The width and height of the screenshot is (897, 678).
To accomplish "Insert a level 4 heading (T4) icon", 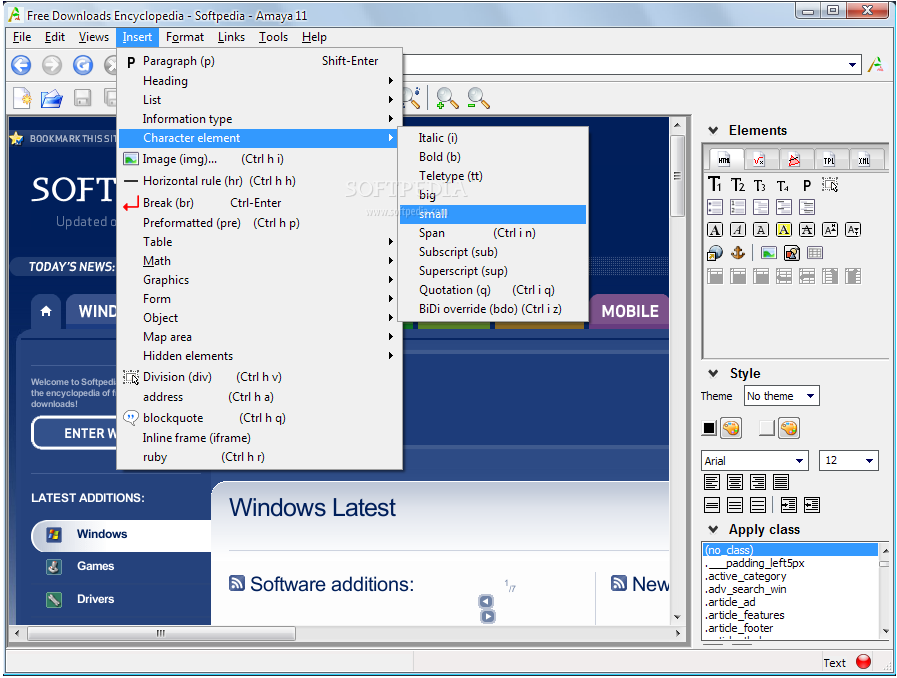I will pos(783,186).
